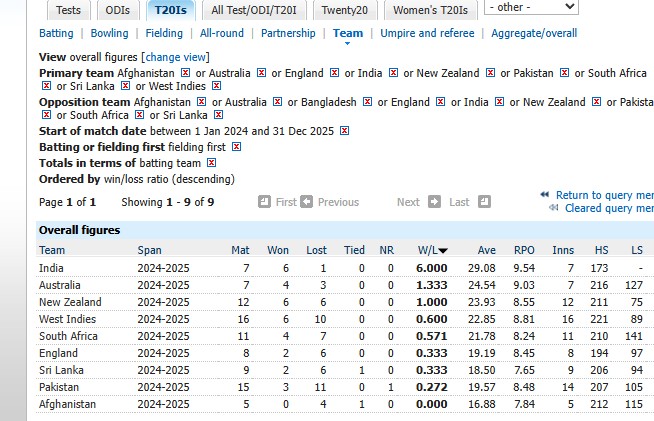Remove India from Opposition team filter
654x421 pixels.
click(x=499, y=102)
